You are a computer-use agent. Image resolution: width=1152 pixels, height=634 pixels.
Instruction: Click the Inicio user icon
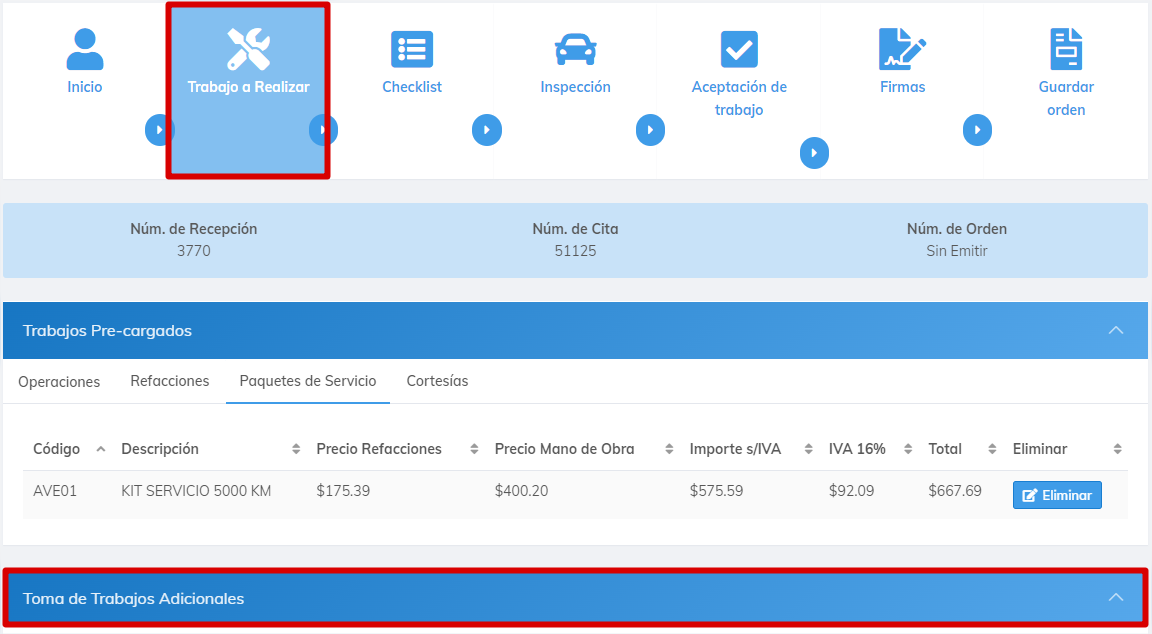[85, 49]
